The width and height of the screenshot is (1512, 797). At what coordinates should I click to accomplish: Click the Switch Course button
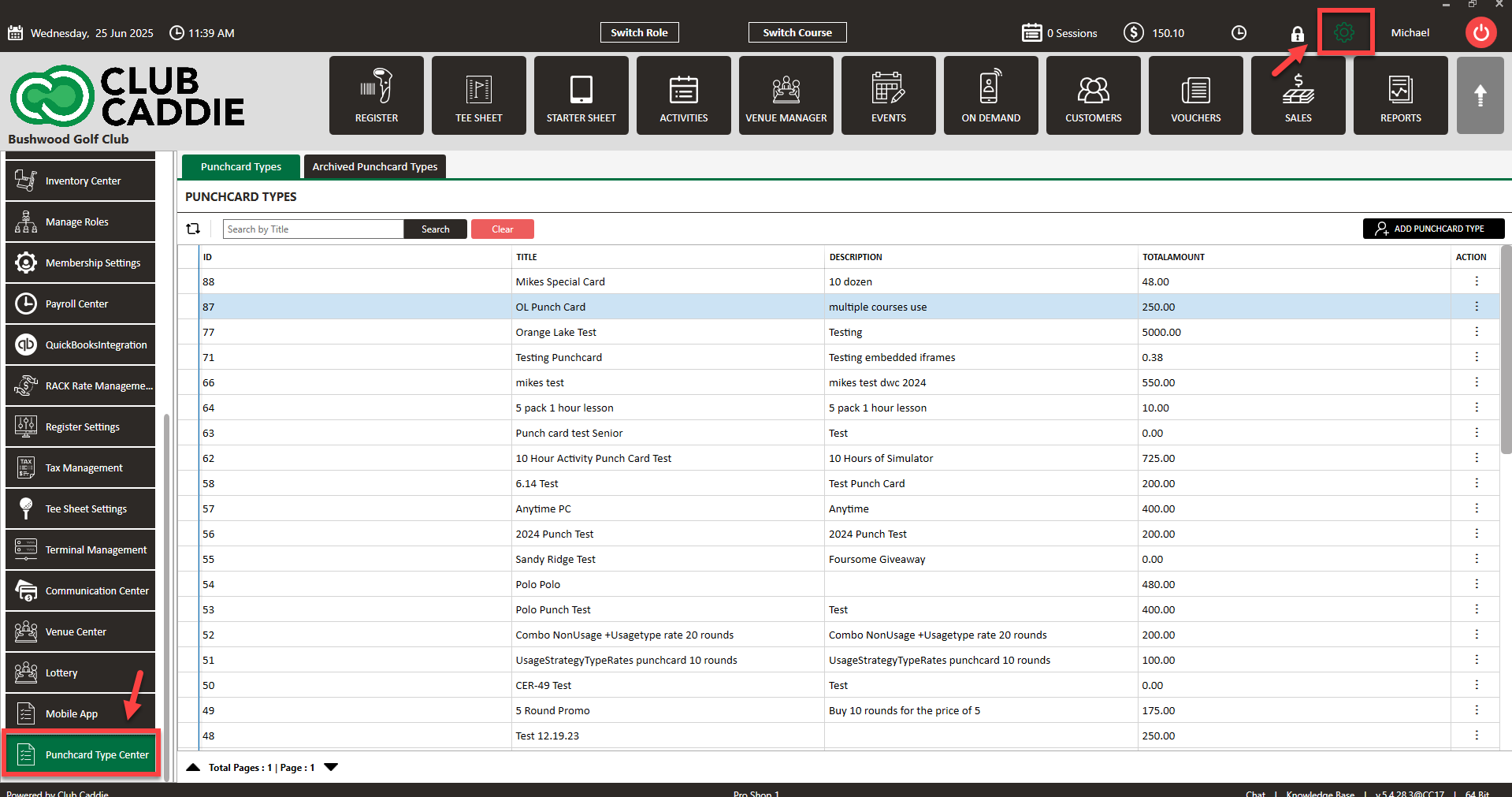[x=797, y=32]
